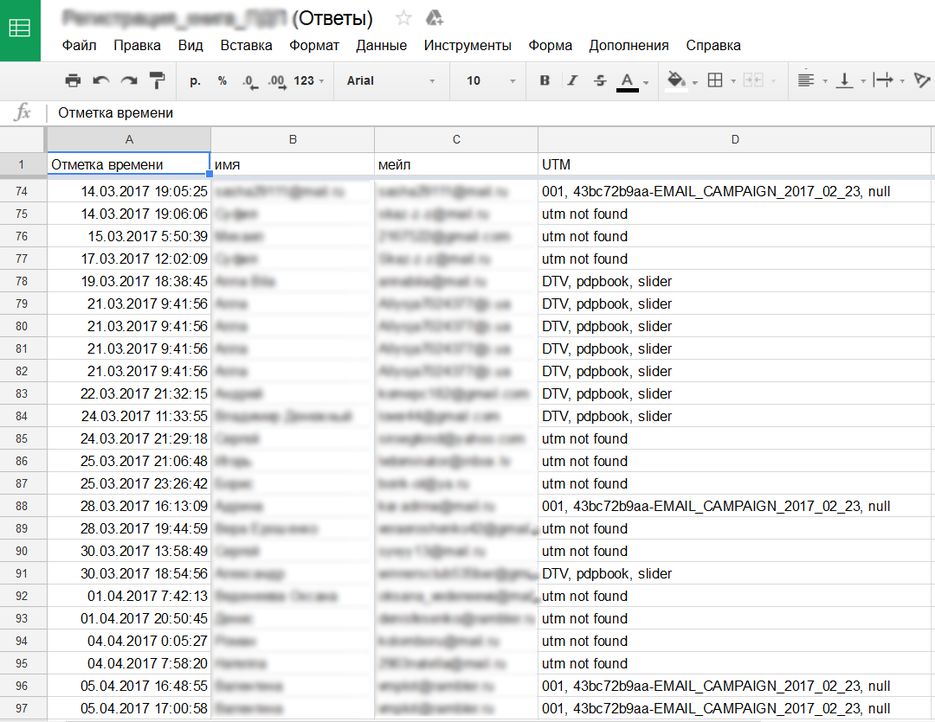
Task: Select cell with 14.03.2017 19:05:25
Action: (x=128, y=191)
